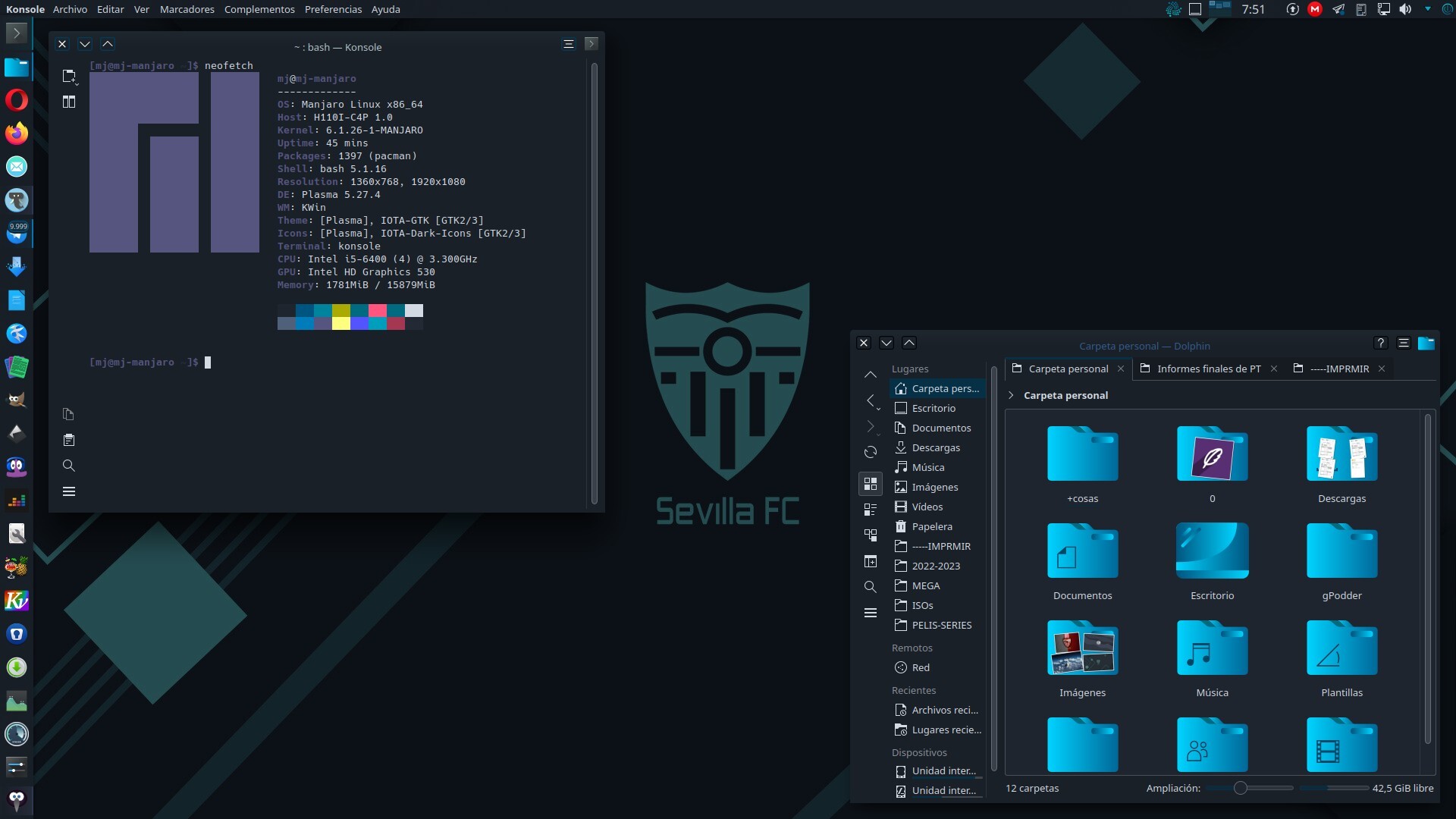This screenshot has height=819, width=1456.
Task: Open network icon in system tray
Action: (1383, 9)
